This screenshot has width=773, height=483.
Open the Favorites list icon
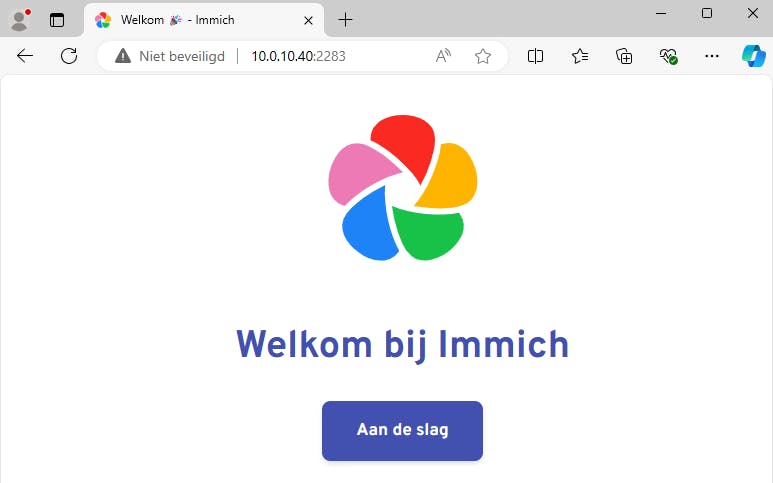(580, 56)
